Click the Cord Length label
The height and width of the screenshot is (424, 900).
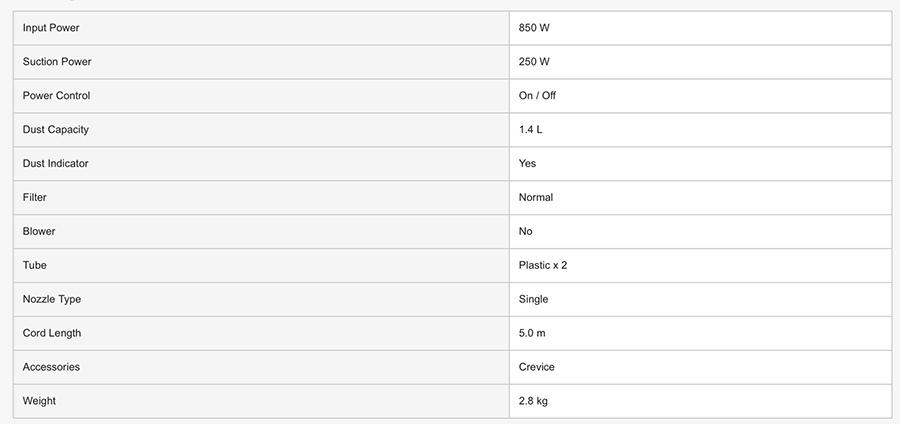tap(52, 334)
